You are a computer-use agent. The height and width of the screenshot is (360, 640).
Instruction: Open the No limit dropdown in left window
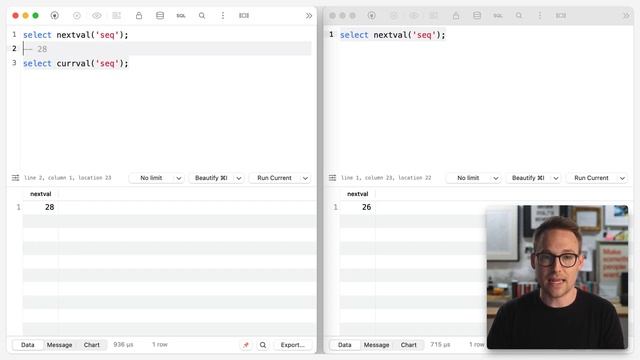[156, 178]
